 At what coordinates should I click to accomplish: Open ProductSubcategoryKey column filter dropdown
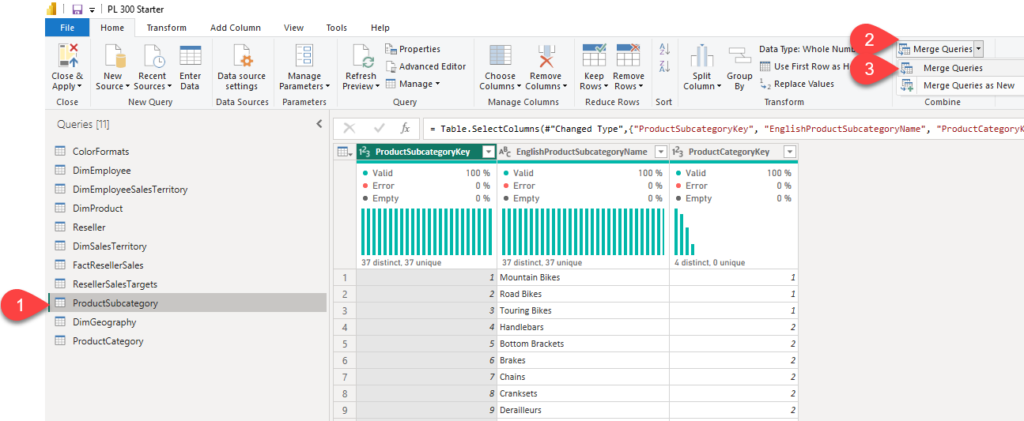tap(488, 152)
